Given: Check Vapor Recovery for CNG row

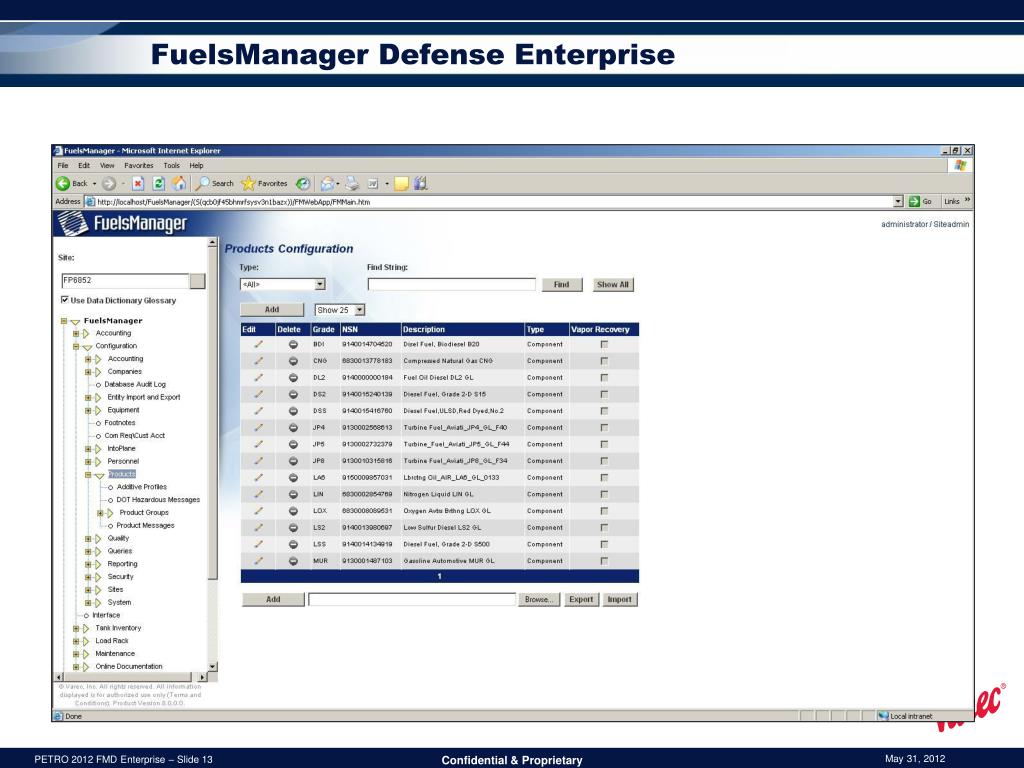Looking at the screenshot, I should (x=604, y=360).
